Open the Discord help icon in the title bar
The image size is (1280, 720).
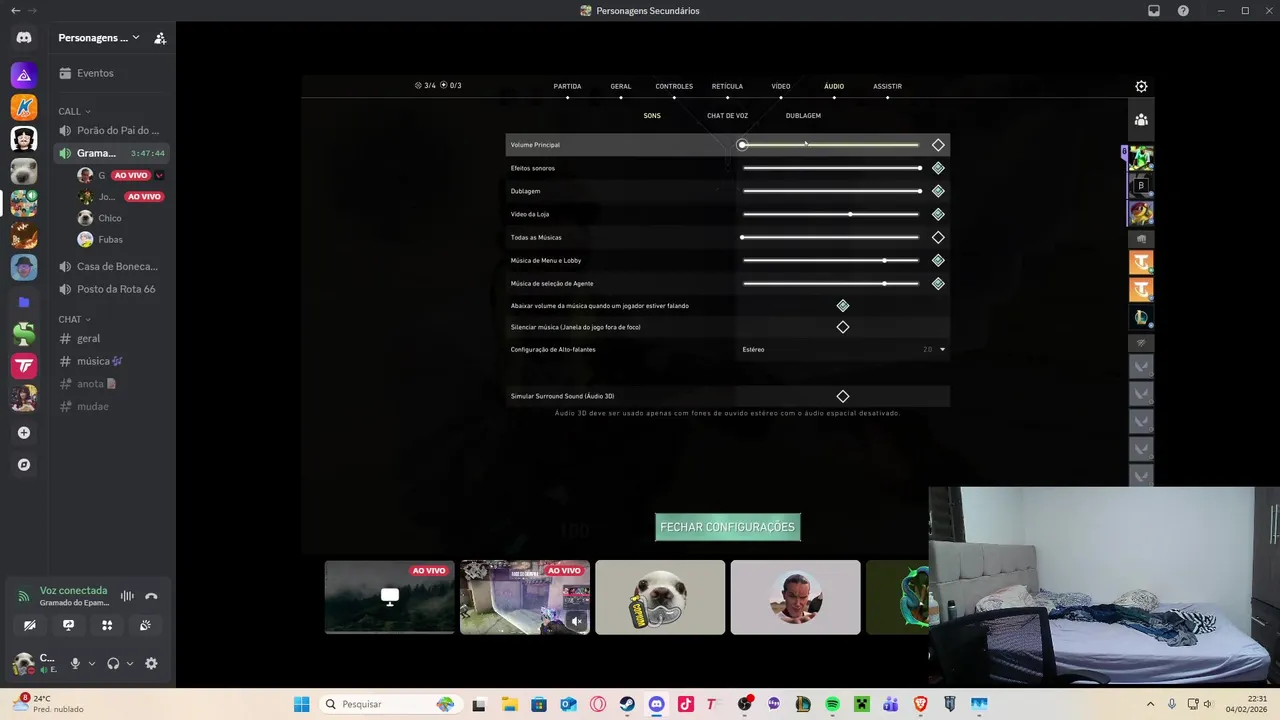click(x=1183, y=11)
